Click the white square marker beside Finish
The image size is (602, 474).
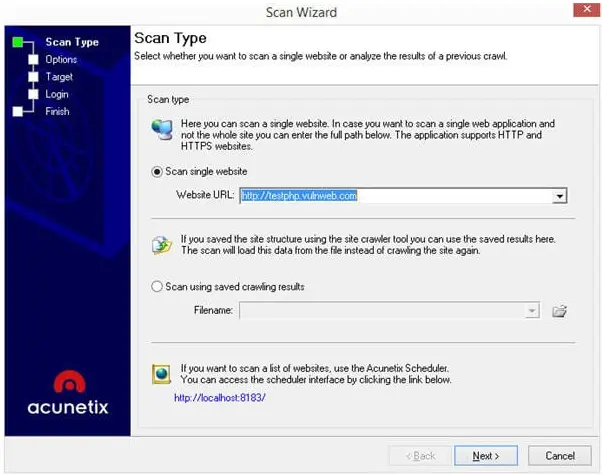click(17, 111)
